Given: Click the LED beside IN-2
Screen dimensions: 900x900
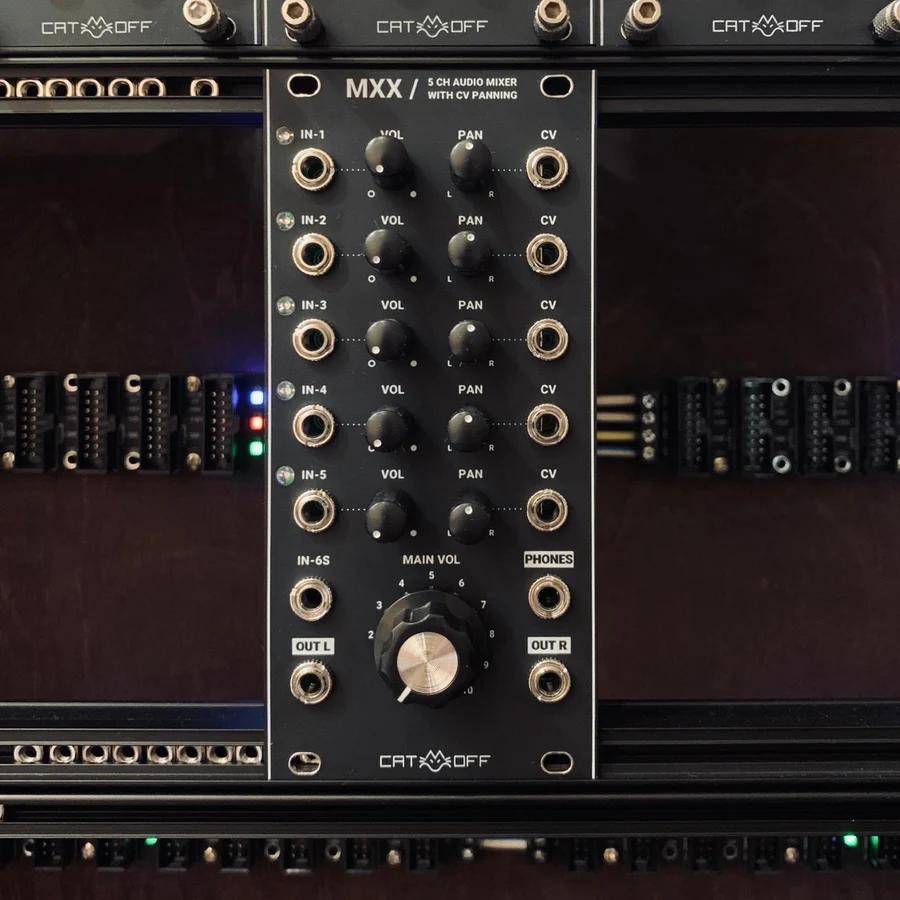Looking at the screenshot, I should (x=285, y=220).
